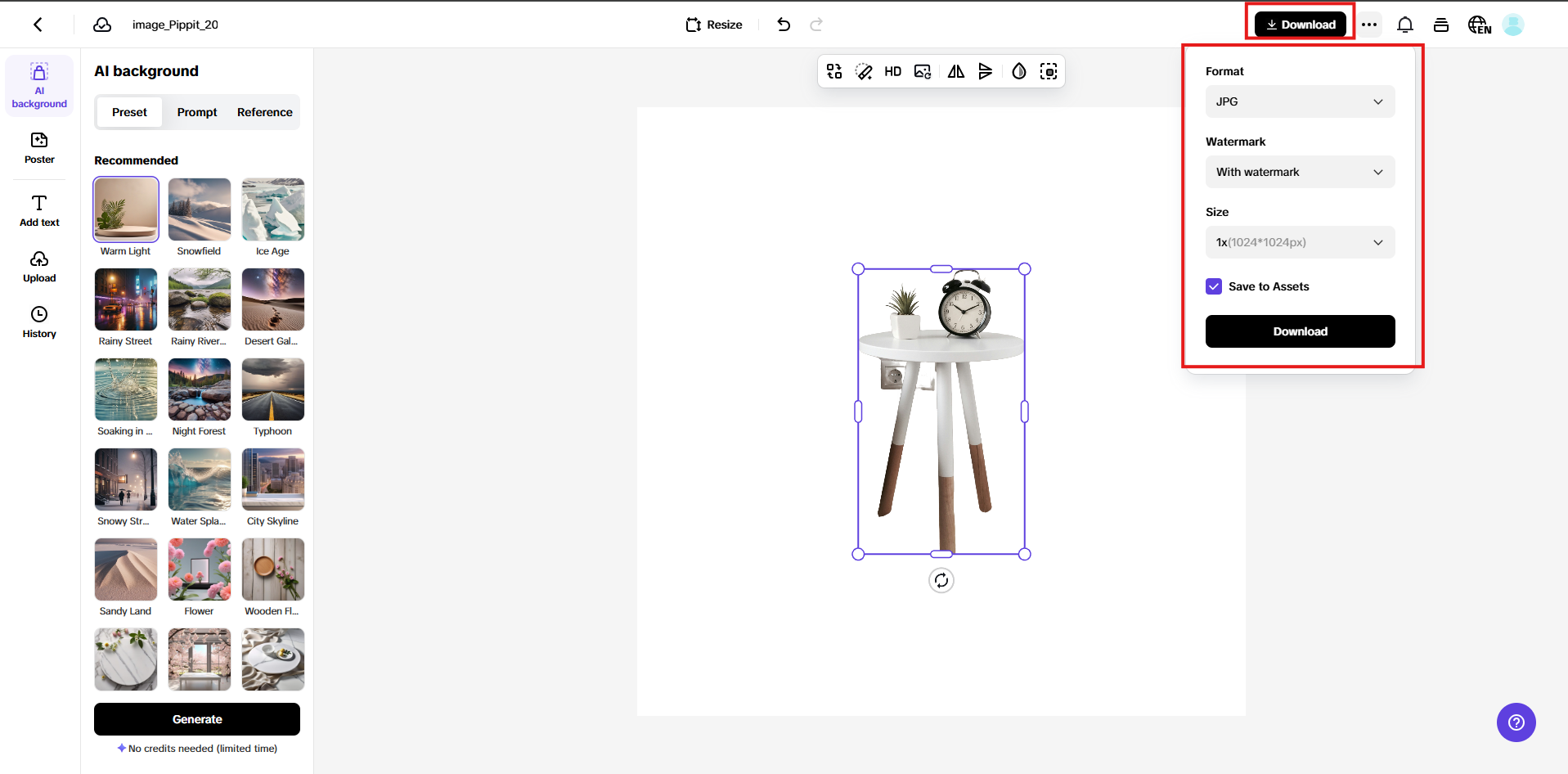The width and height of the screenshot is (1568, 774).
Task: Flip the image vertically
Action: [986, 71]
